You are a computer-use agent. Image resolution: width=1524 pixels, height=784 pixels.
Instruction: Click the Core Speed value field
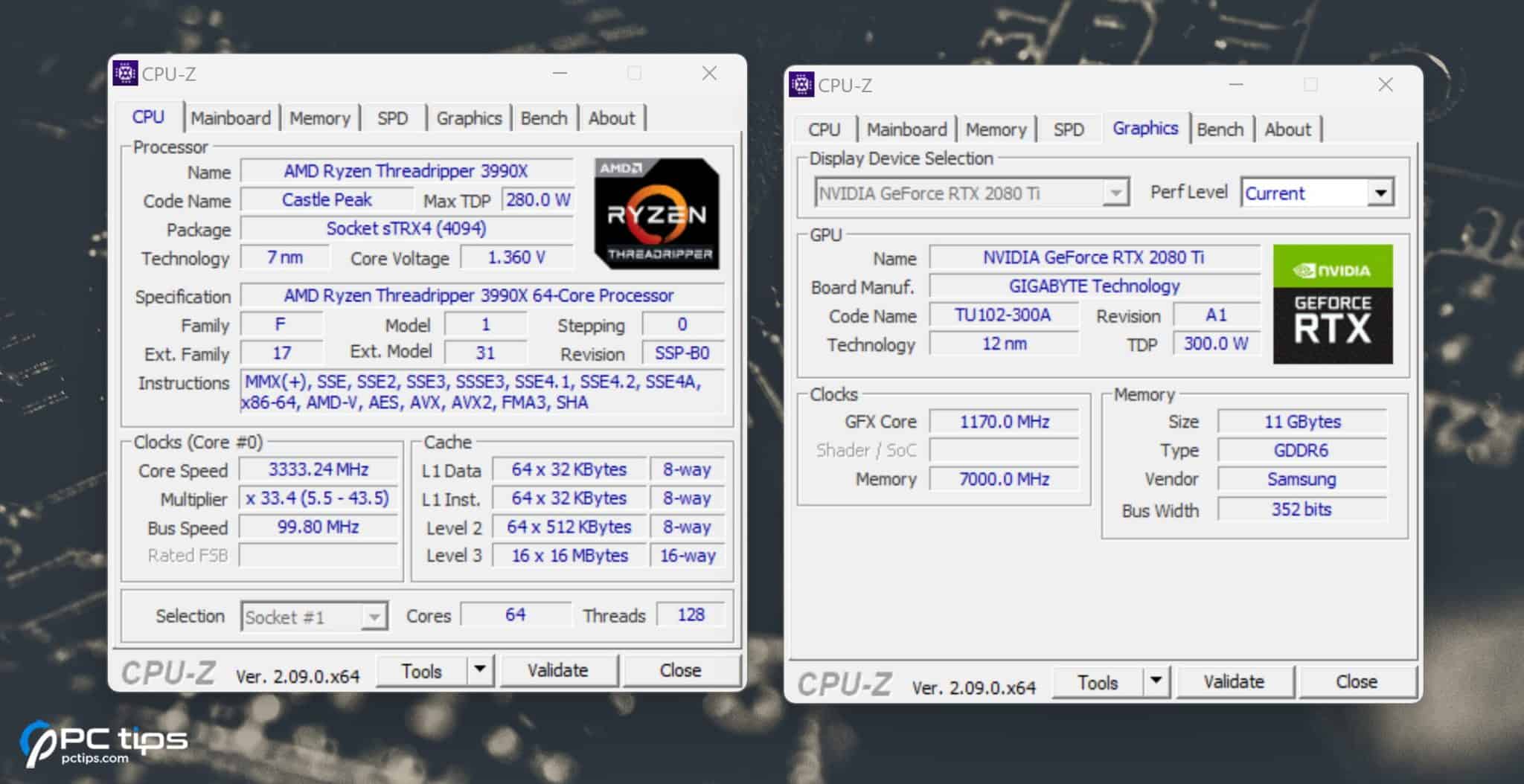click(x=317, y=469)
